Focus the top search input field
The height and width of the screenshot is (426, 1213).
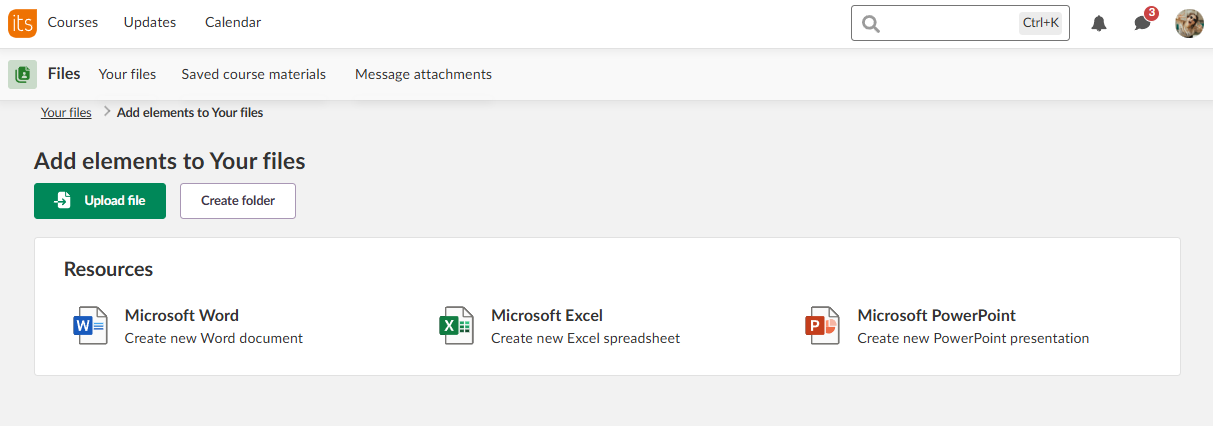[x=948, y=23]
